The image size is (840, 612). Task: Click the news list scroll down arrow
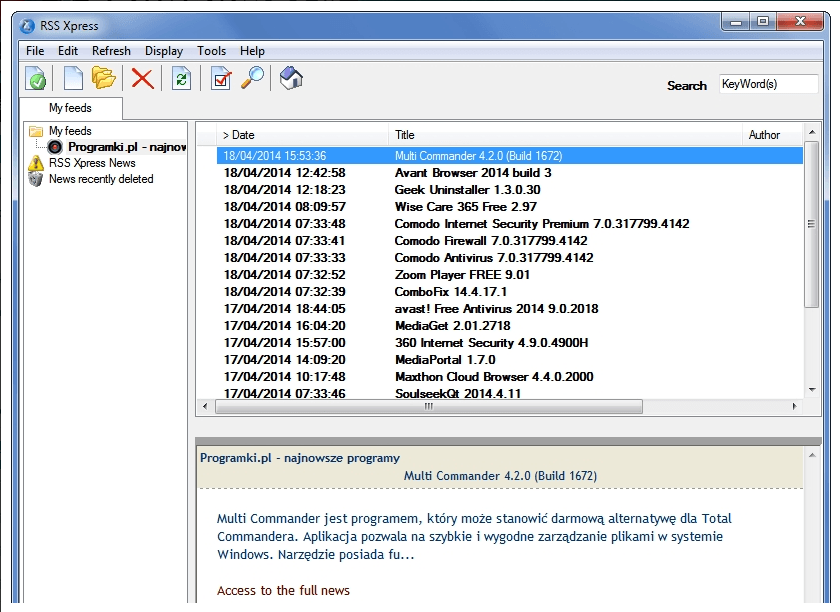[812, 390]
